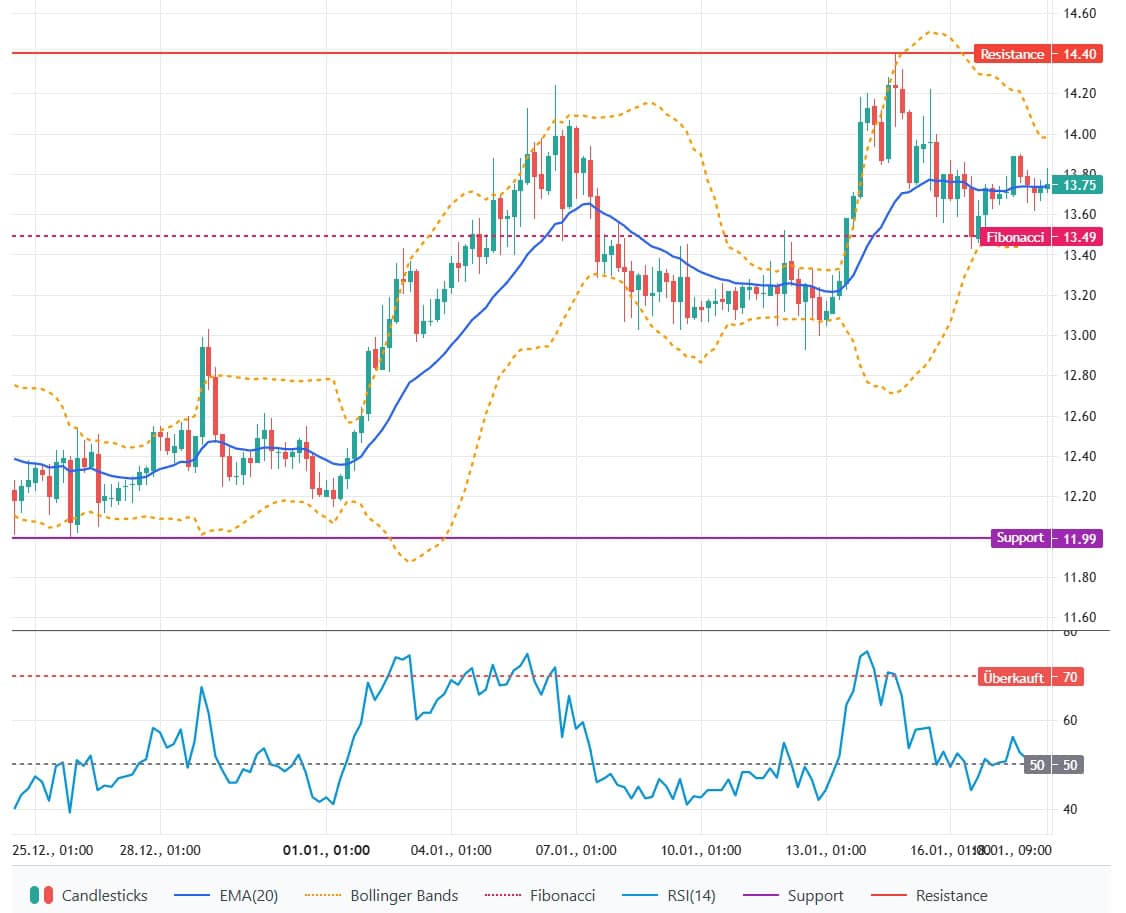Image resolution: width=1126 pixels, height=913 pixels.
Task: Click the 01.01., 01:00 date axis label
Action: click(x=326, y=851)
